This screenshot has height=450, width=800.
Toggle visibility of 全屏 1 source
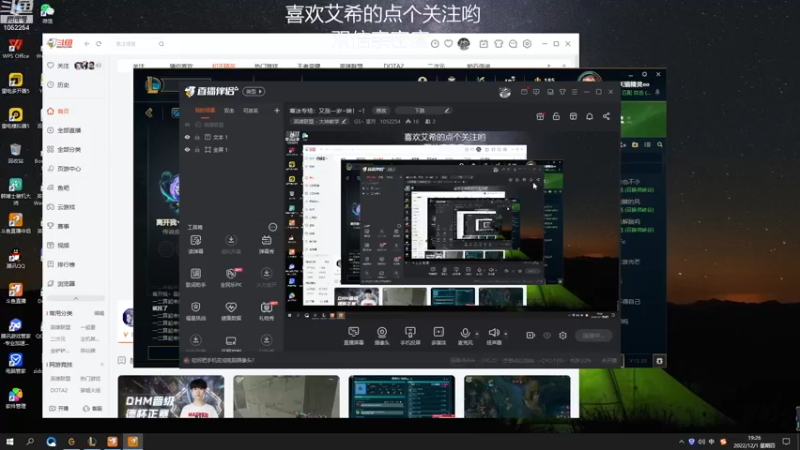click(187, 149)
